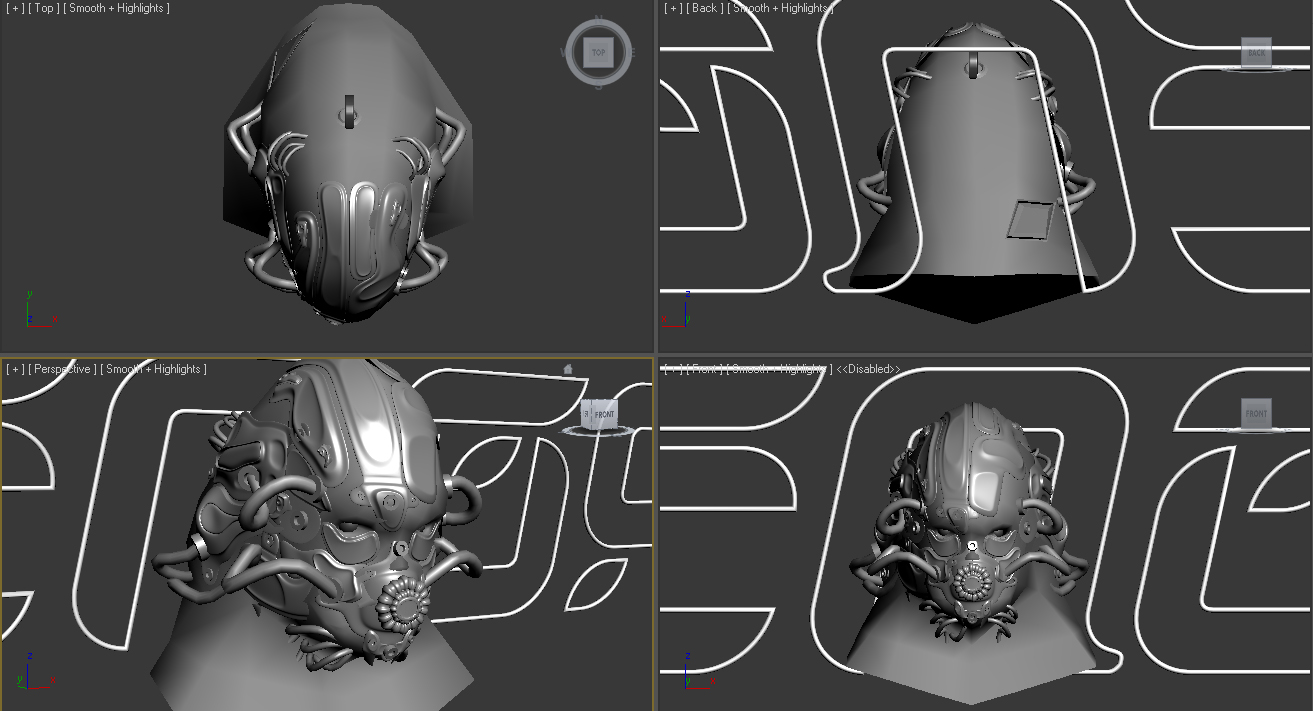Click the W compass letter on the Top ViewCube

[565, 52]
